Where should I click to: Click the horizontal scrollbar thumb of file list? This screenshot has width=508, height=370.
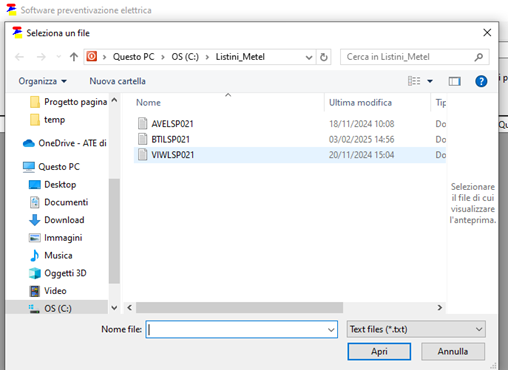pyautogui.click(x=239, y=307)
